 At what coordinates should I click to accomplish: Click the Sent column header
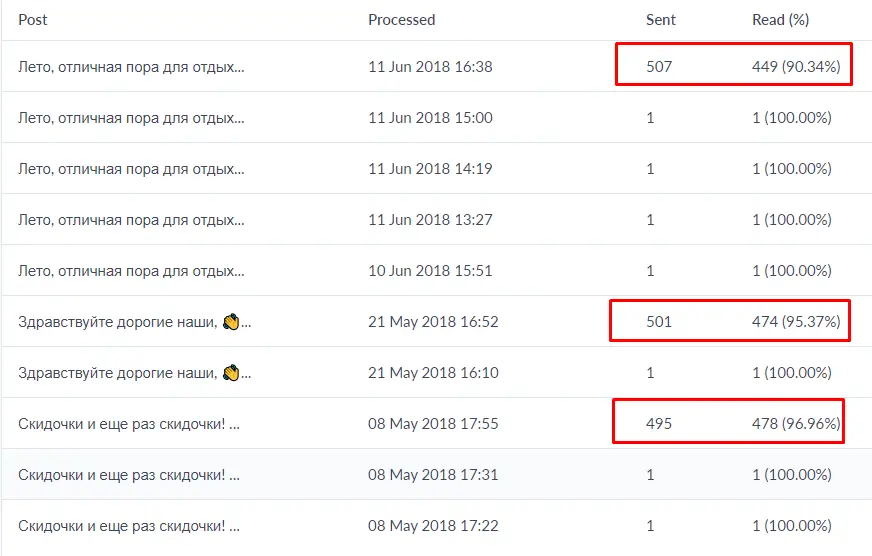[661, 20]
